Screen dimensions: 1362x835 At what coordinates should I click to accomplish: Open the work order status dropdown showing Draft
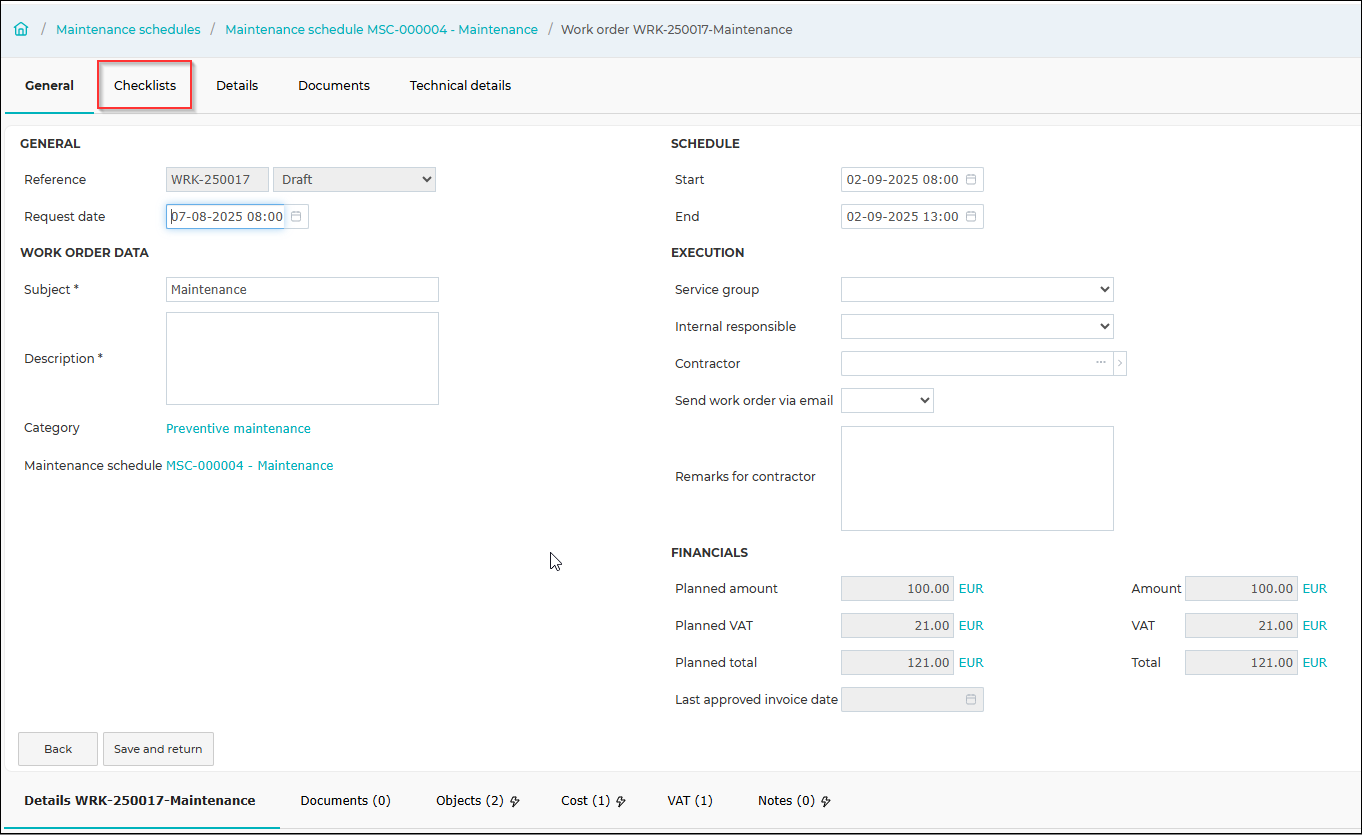[354, 180]
